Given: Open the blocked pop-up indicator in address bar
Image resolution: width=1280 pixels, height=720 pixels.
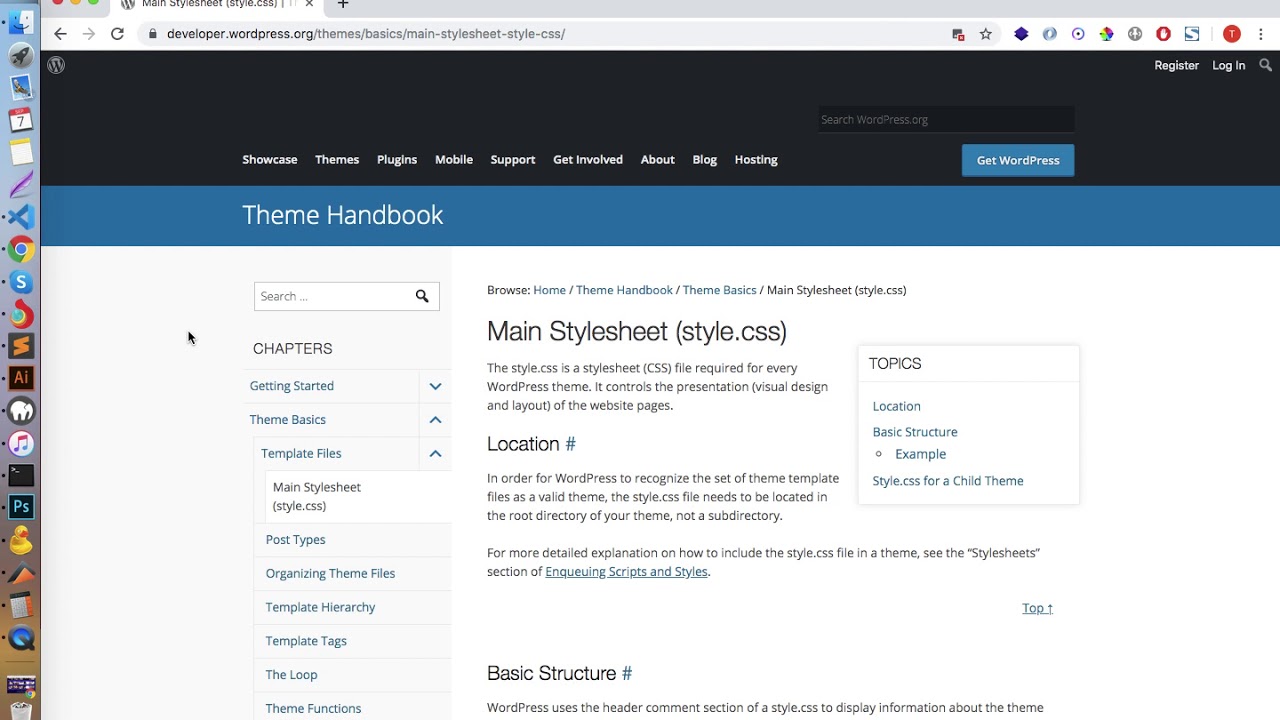Looking at the screenshot, I should pos(958,34).
